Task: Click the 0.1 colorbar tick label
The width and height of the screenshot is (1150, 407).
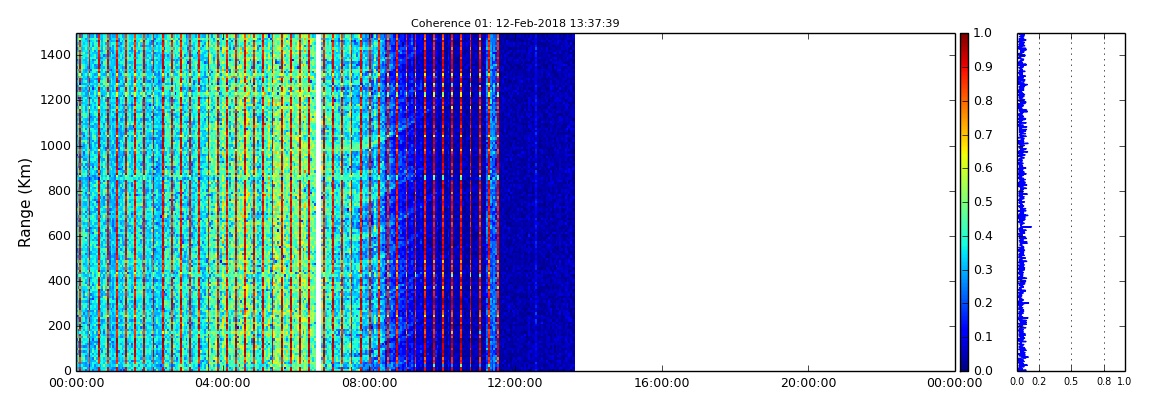Action: [x=981, y=337]
